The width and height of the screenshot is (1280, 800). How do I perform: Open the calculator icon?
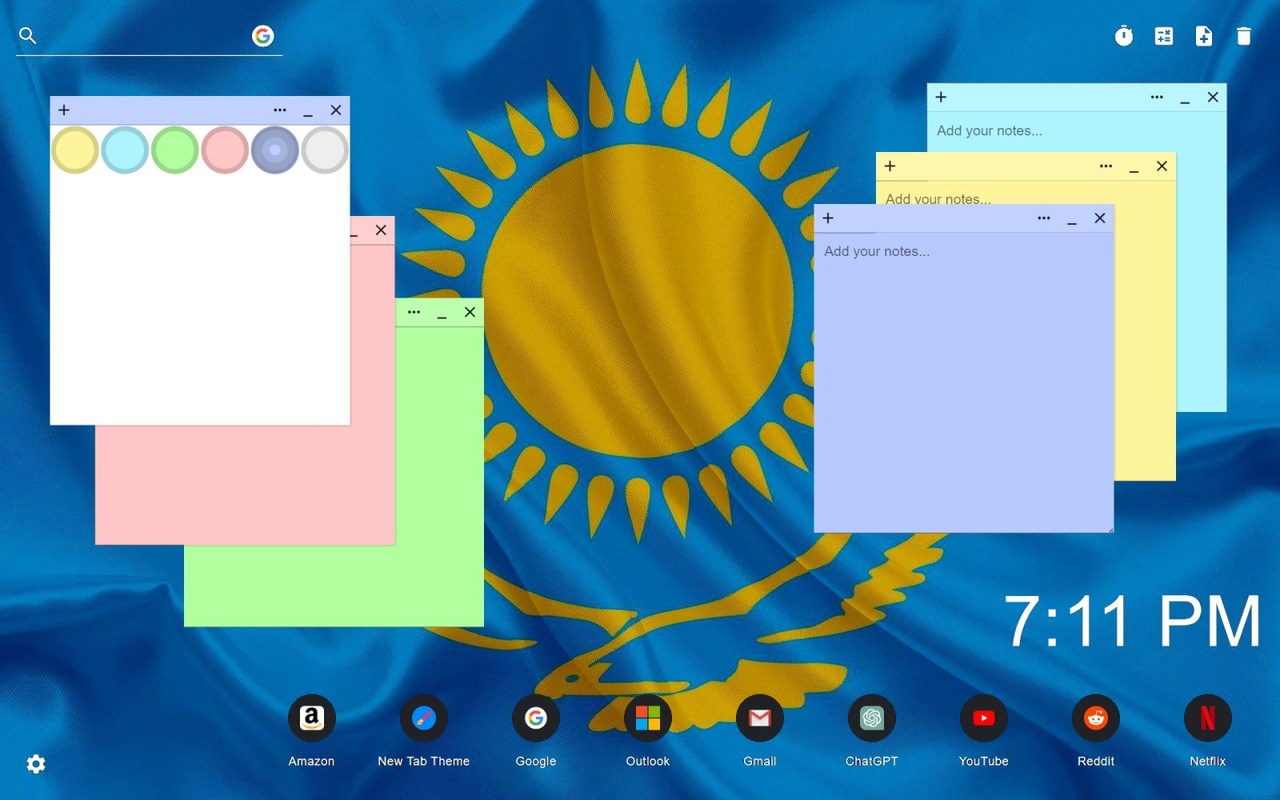[1164, 36]
